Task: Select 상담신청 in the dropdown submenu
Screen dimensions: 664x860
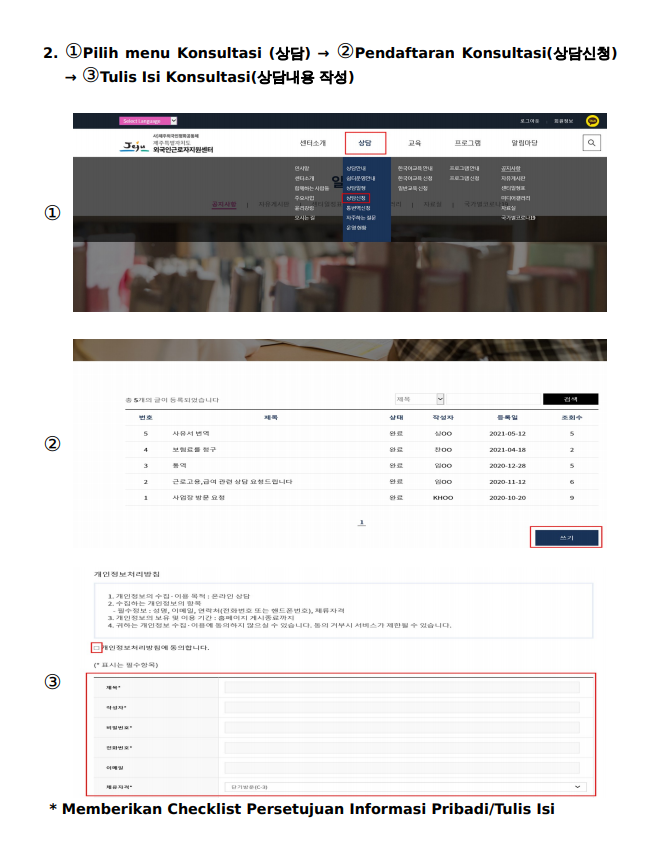Action: coord(357,198)
